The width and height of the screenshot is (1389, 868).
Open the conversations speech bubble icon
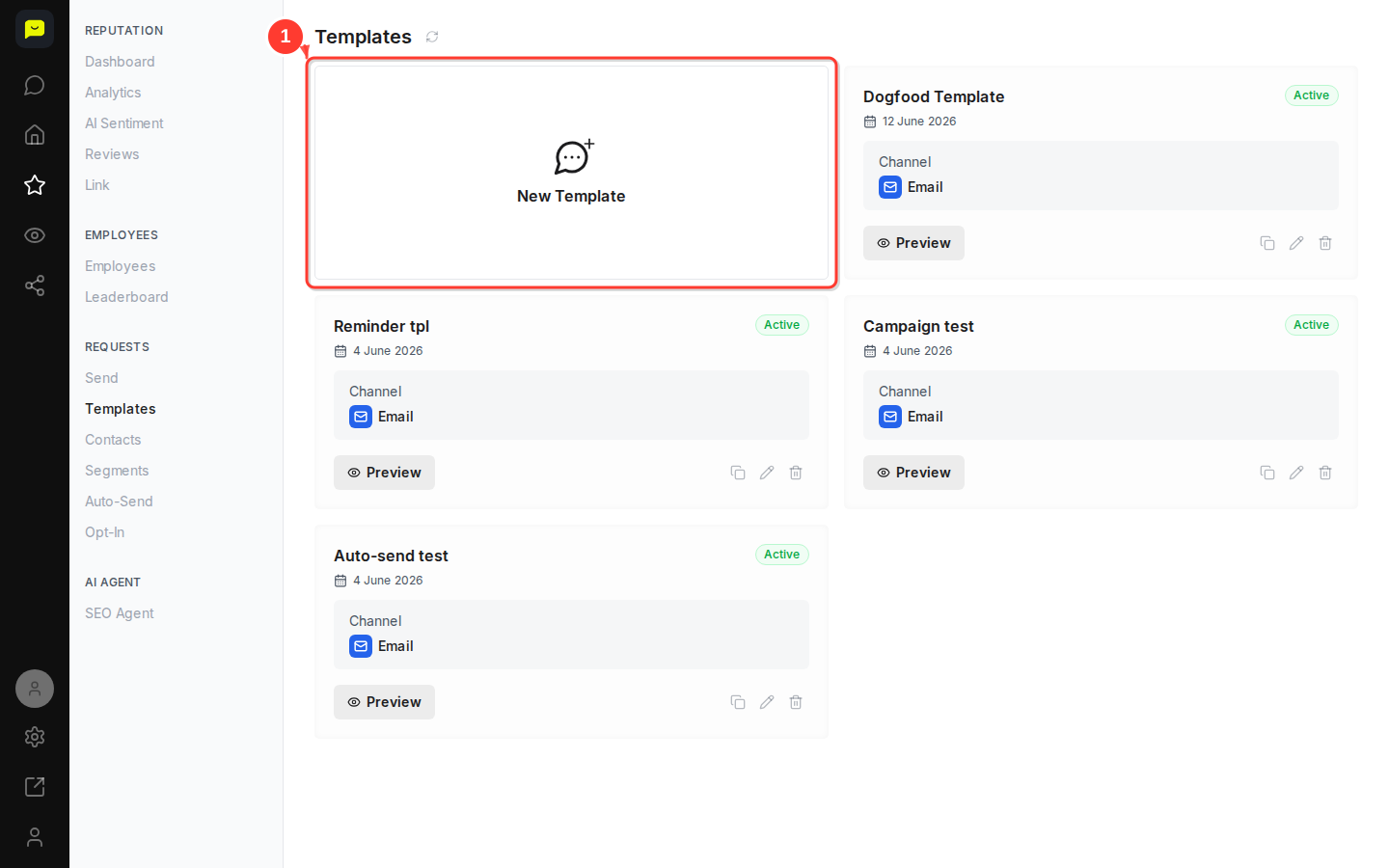[35, 85]
